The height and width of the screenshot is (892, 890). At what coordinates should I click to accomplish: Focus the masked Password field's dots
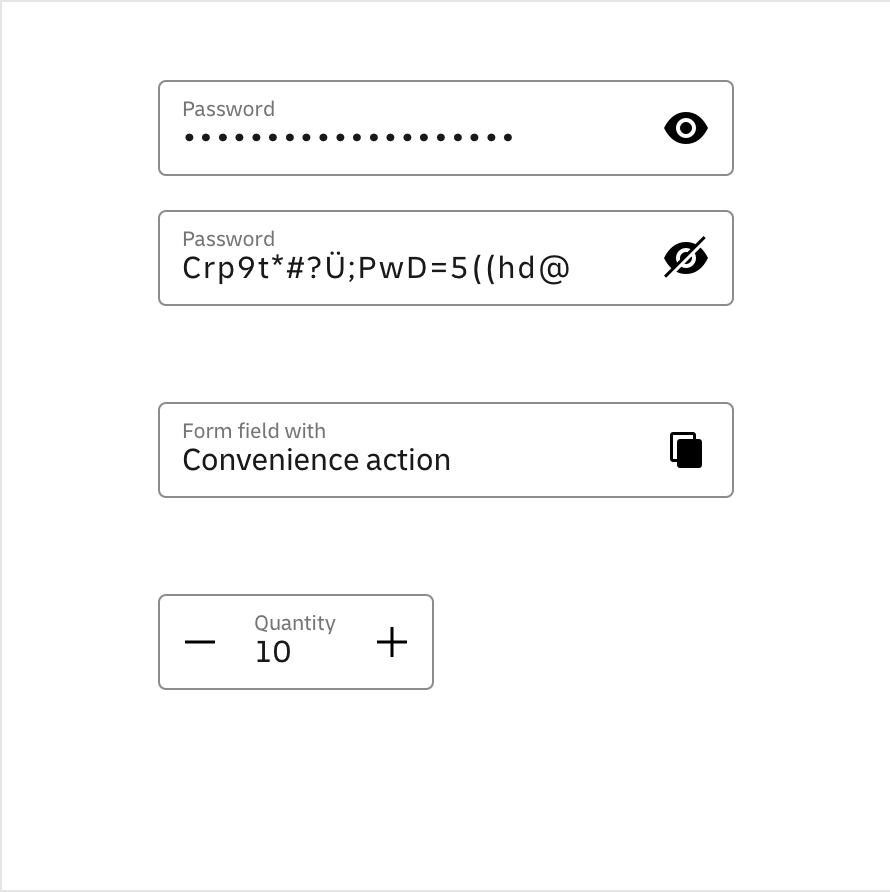(x=348, y=137)
